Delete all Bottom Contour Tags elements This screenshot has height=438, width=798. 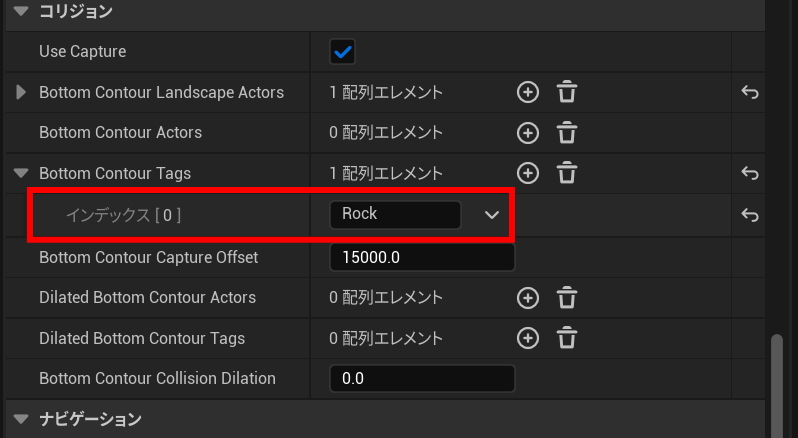(x=567, y=173)
